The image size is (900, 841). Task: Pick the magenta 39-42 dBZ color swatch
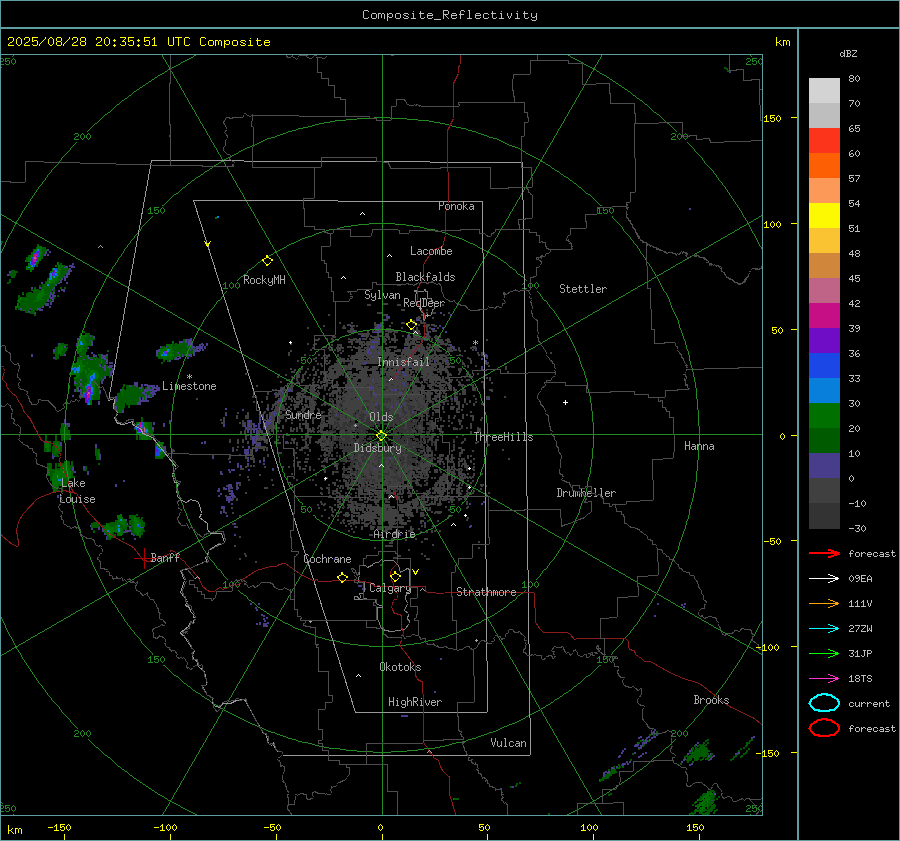coord(824,316)
